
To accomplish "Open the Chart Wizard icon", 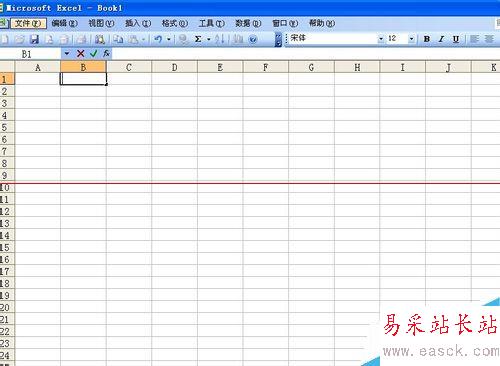I will [x=238, y=39].
